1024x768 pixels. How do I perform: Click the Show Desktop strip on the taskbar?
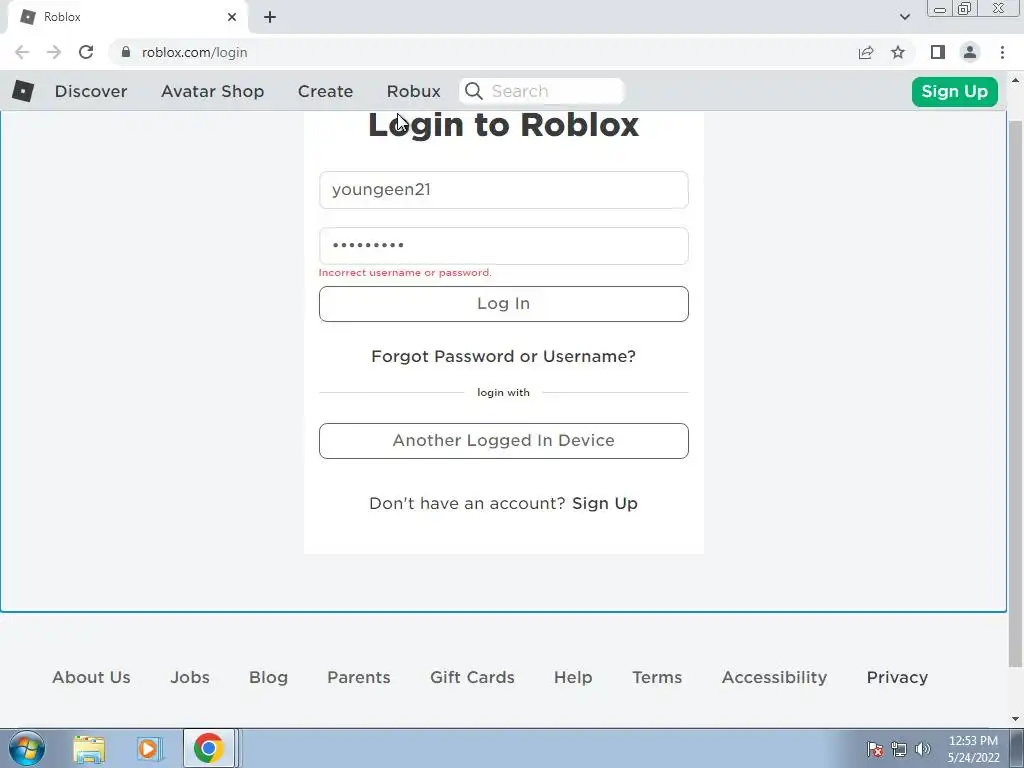pos(1017,748)
